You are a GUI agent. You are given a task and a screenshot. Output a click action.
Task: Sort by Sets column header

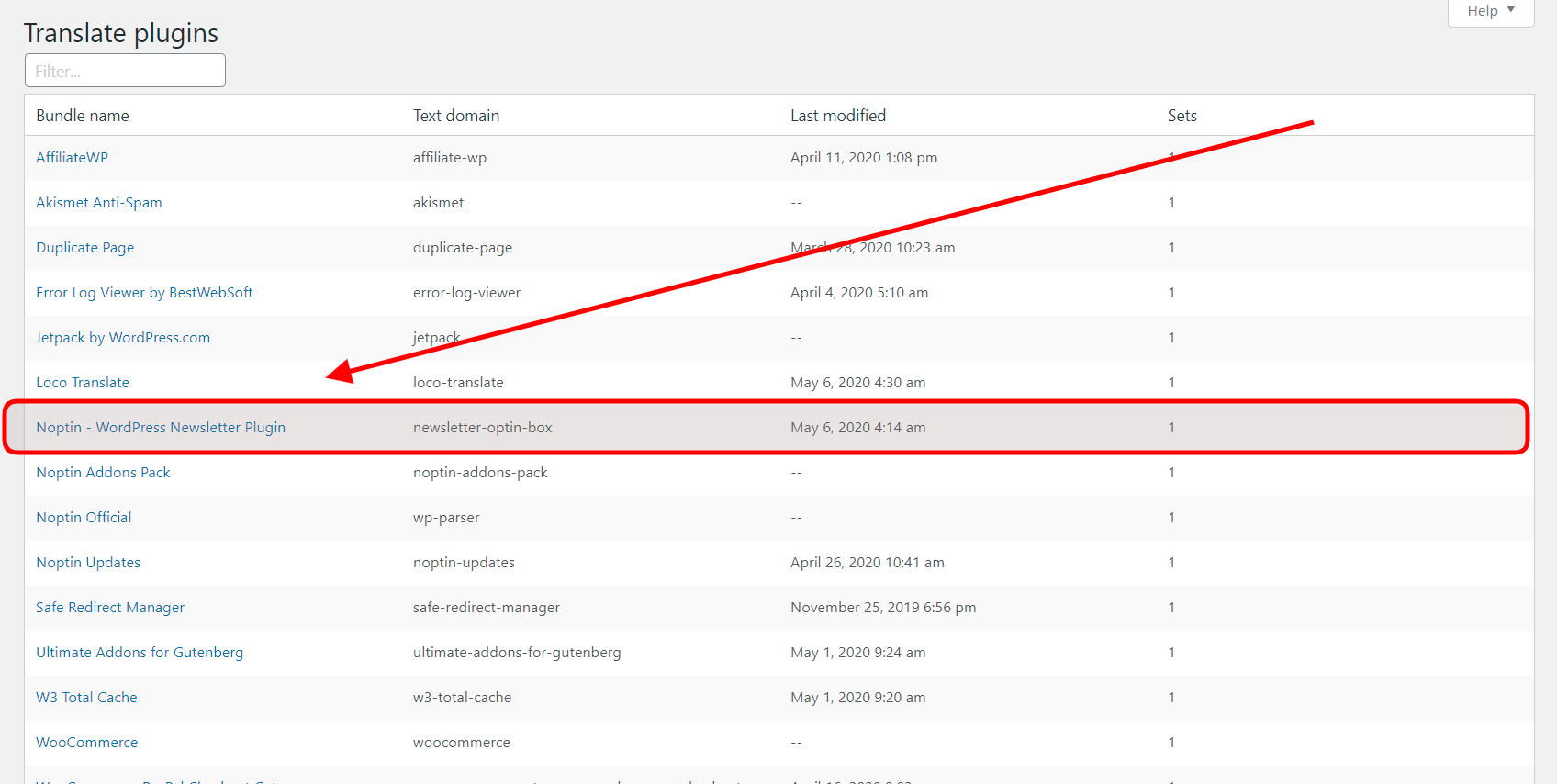(1182, 116)
